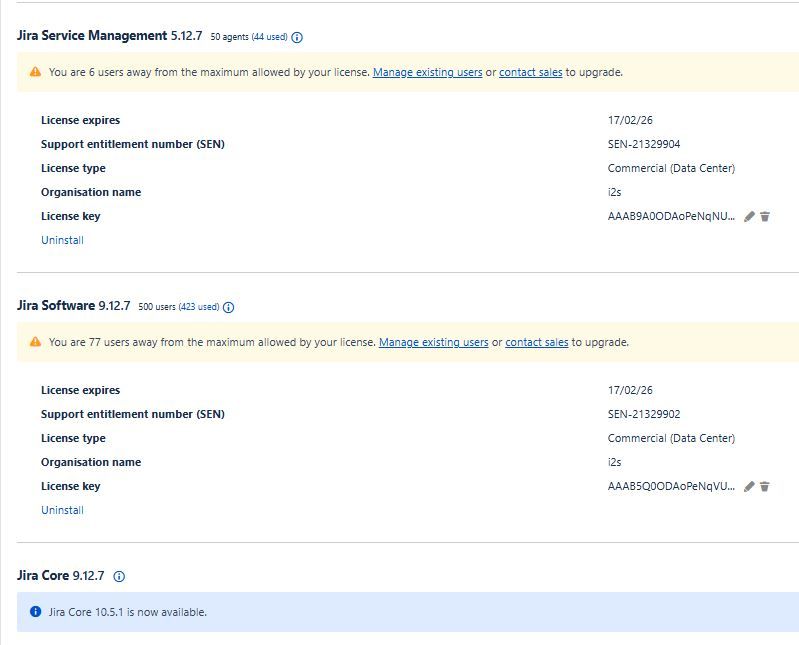Click organisation name i2s under Service Management
This screenshot has width=799, height=645.
(x=614, y=192)
